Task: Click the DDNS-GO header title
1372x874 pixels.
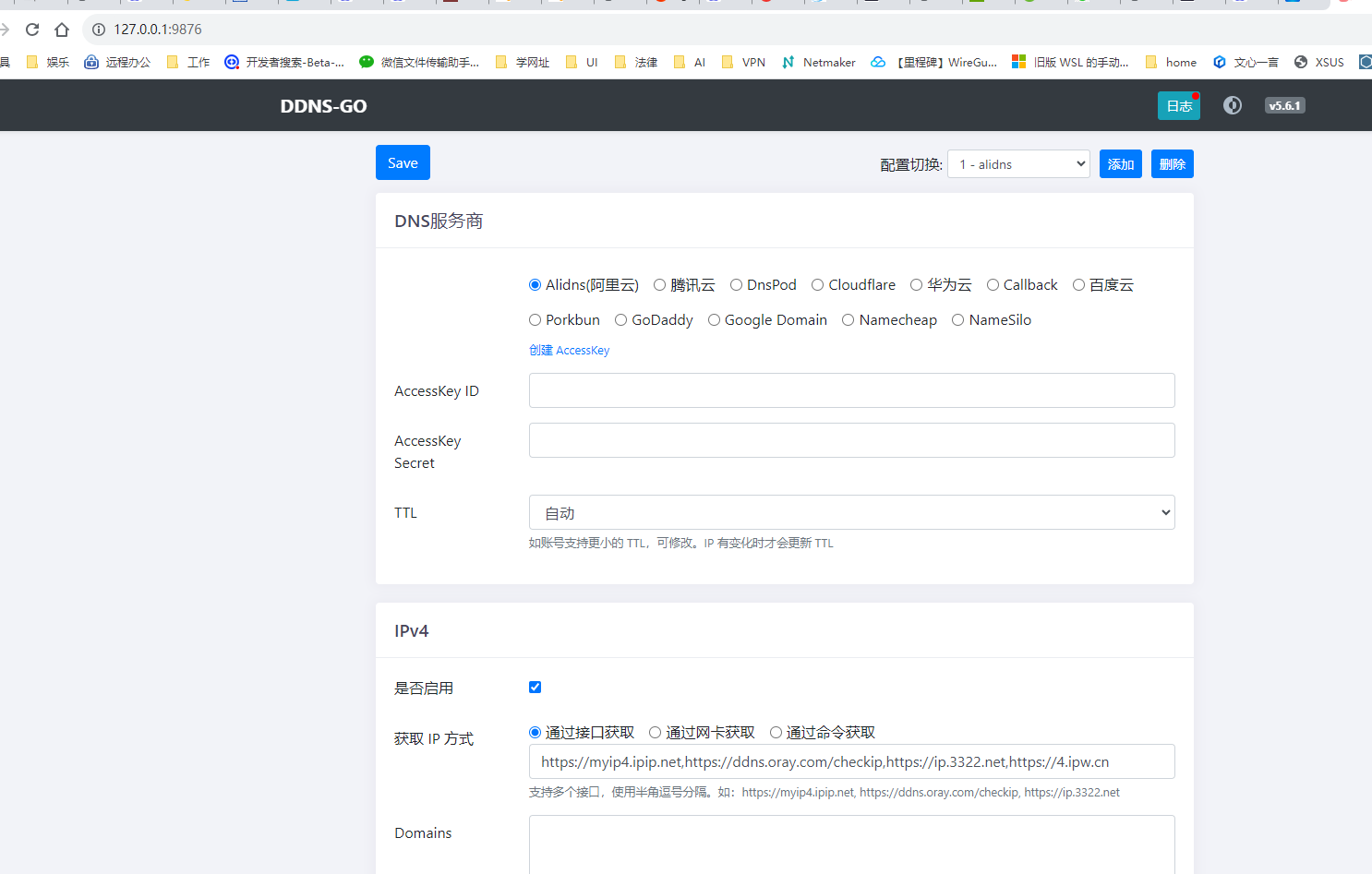Action: 323,106
